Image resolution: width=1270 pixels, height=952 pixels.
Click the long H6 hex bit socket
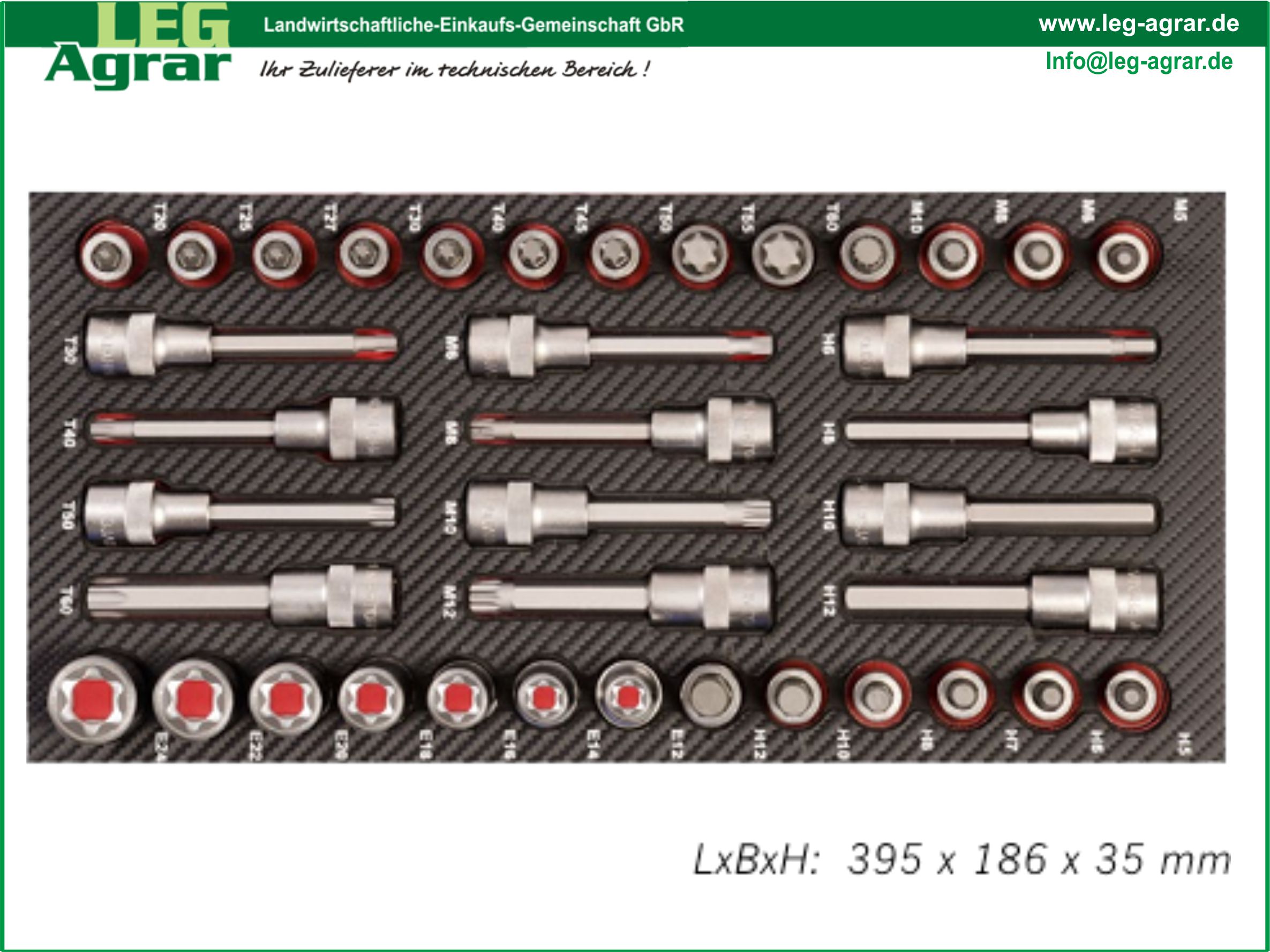[999, 346]
